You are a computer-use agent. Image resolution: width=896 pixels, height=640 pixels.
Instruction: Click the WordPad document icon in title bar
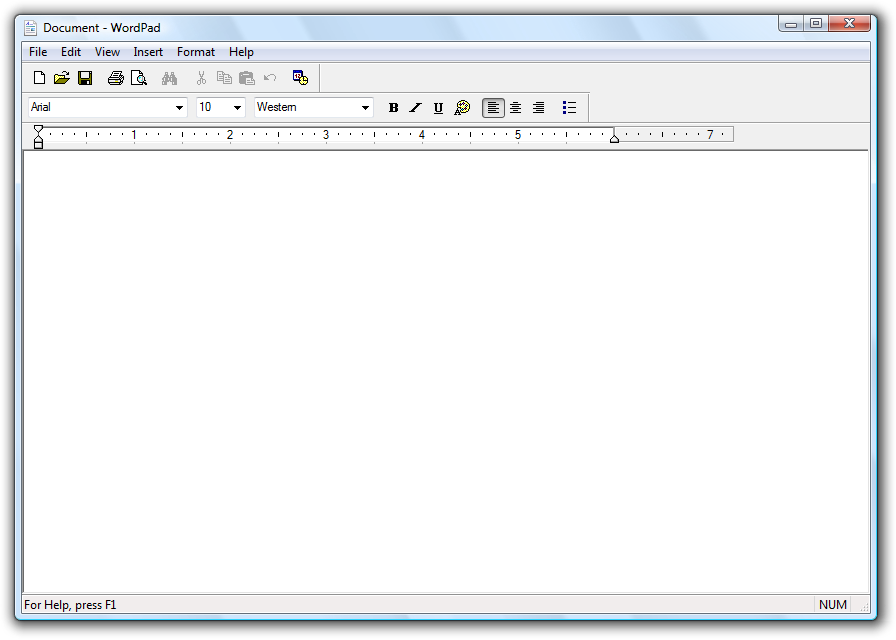(x=30, y=27)
